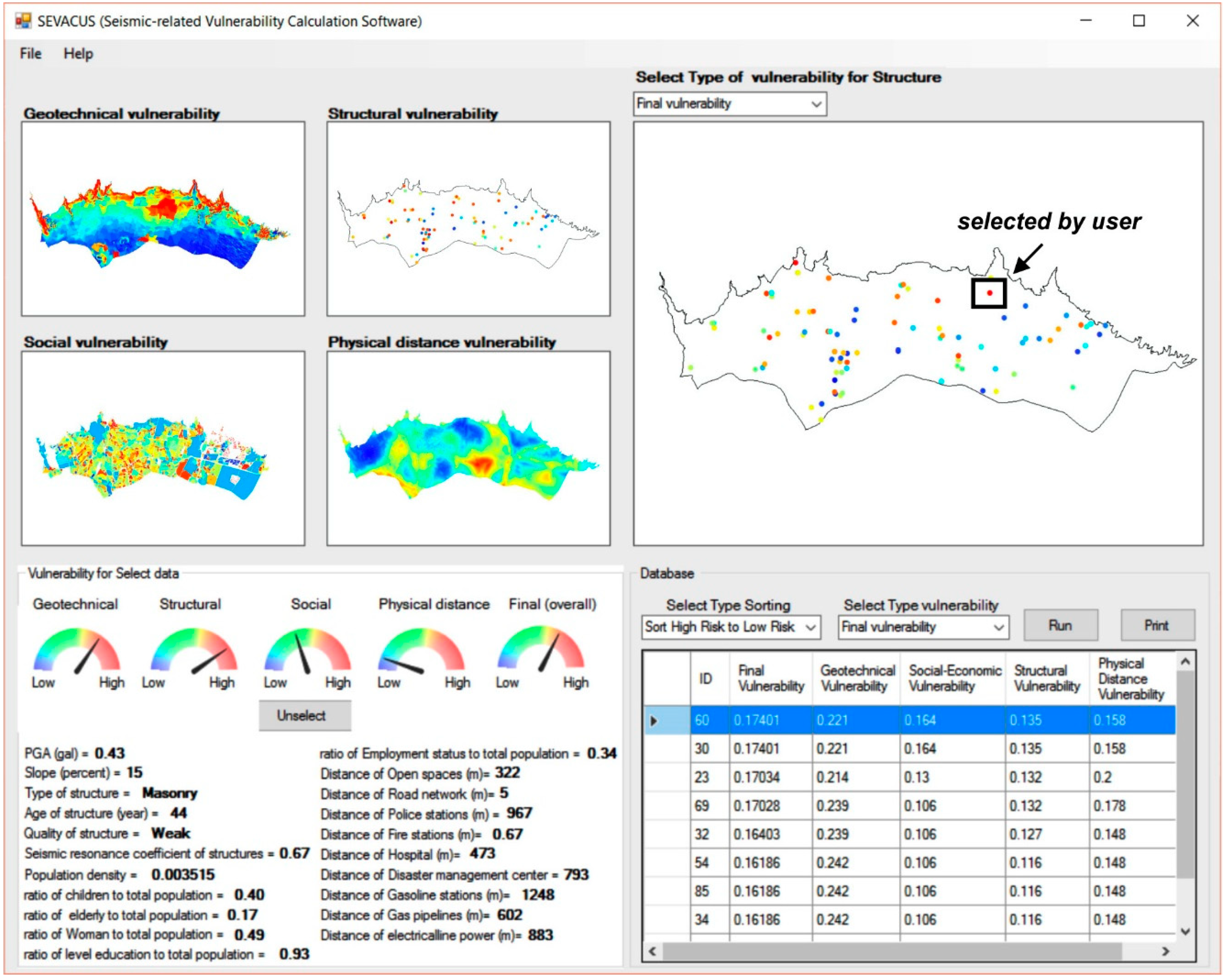Expand the Database Select Type vulnerability dropdown

(x=998, y=627)
